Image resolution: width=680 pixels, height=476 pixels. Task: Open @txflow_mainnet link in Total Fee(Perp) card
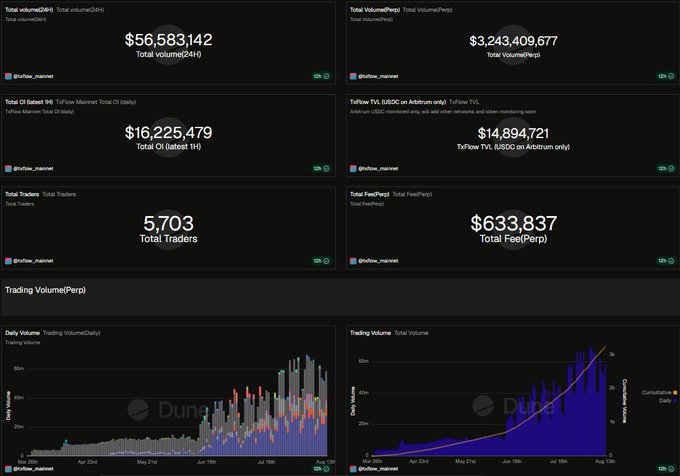(378, 261)
